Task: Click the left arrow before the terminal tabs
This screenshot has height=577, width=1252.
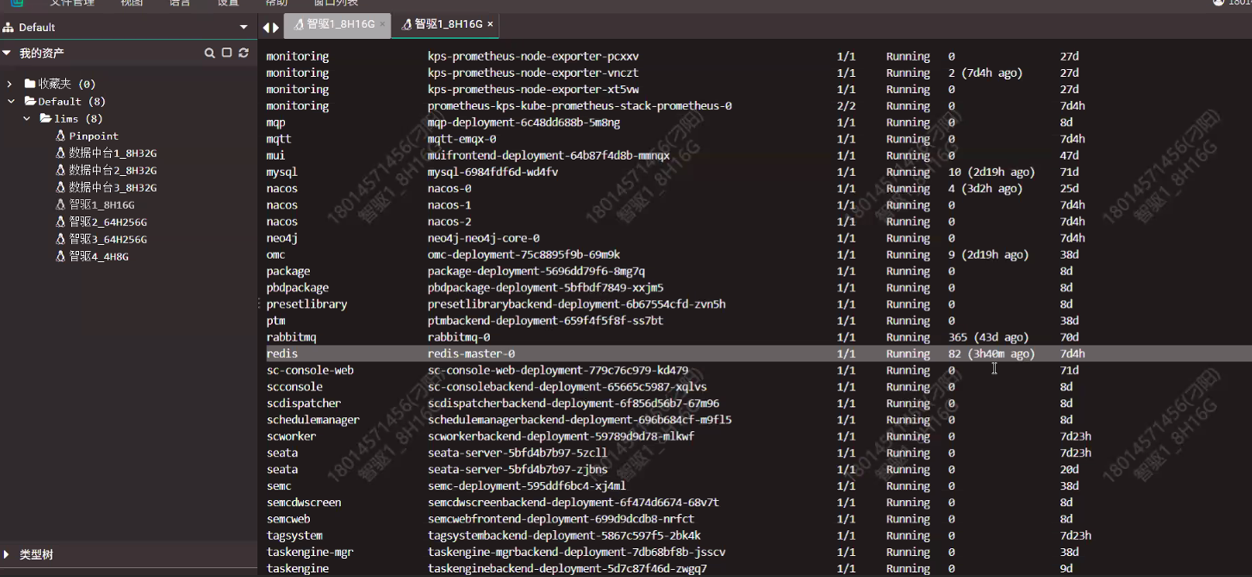Action: pos(266,27)
